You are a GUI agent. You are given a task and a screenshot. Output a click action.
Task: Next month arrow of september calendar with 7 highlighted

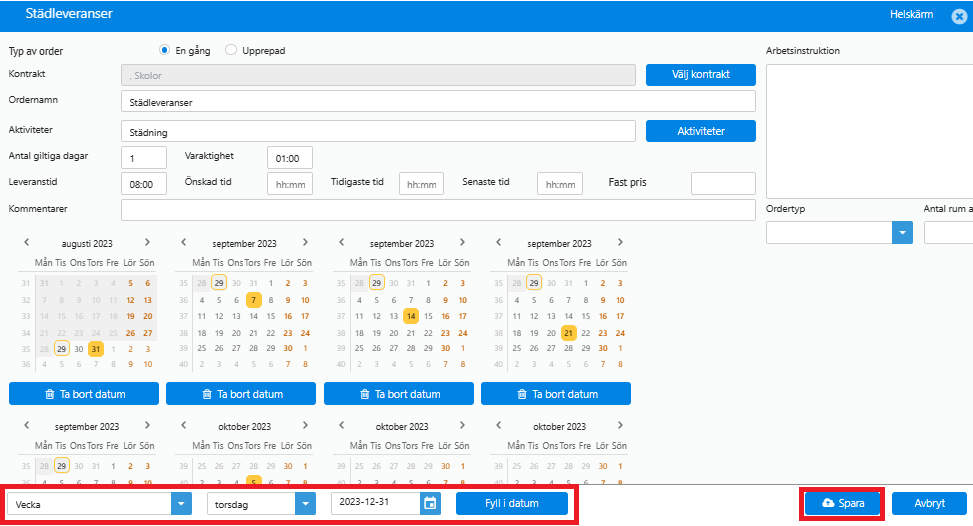(x=305, y=243)
